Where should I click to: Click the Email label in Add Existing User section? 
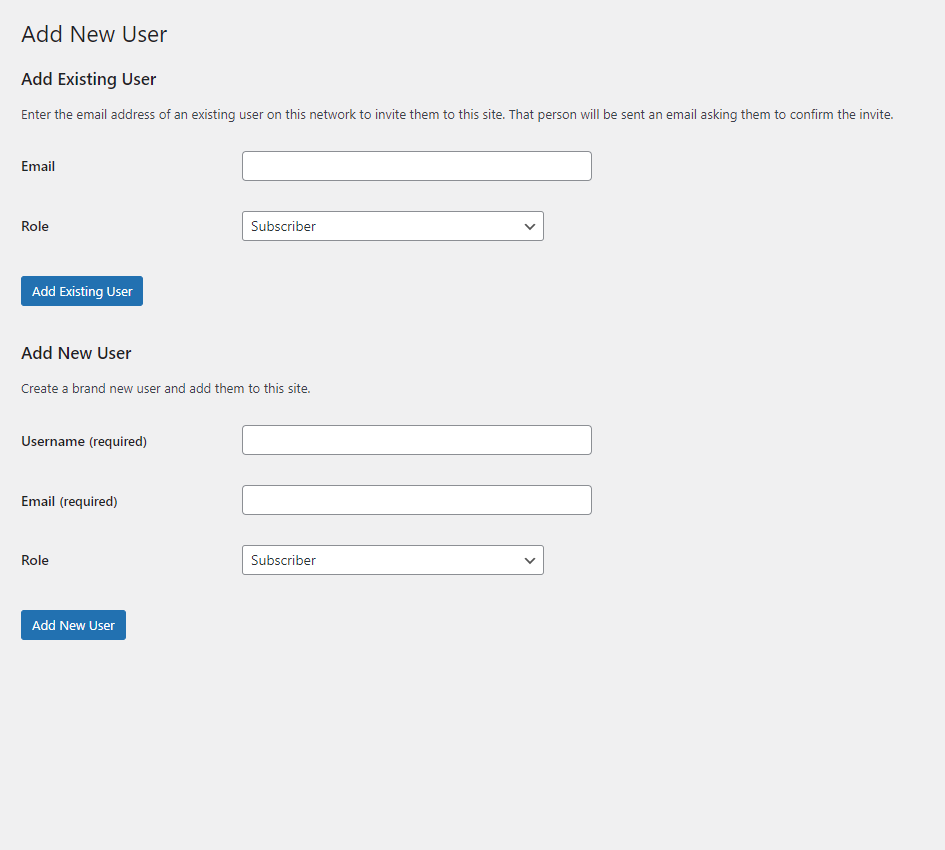pyautogui.click(x=38, y=166)
